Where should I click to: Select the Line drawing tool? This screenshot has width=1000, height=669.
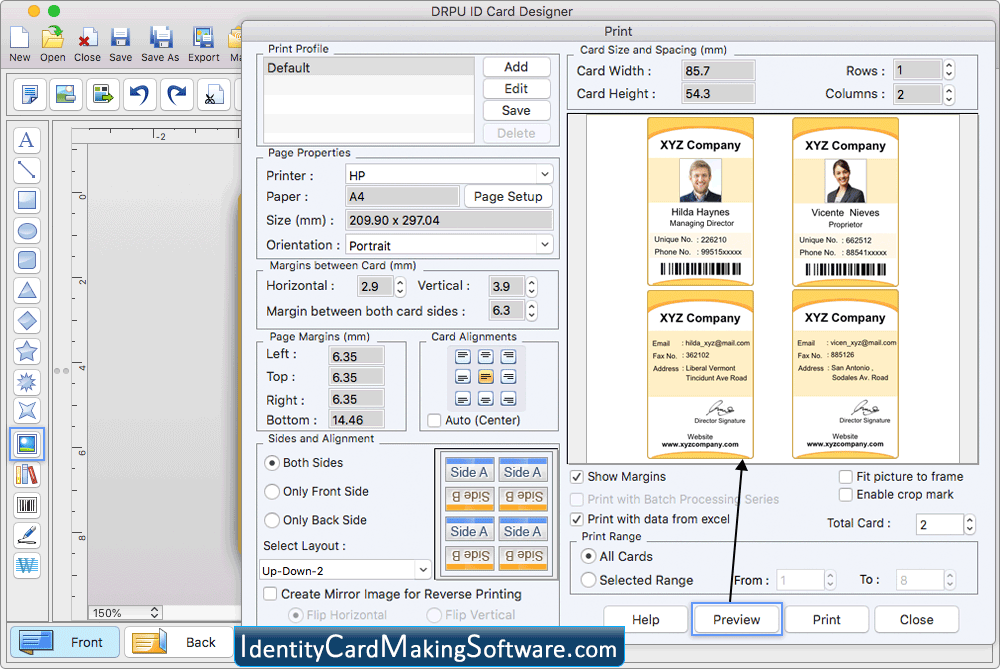(x=27, y=170)
